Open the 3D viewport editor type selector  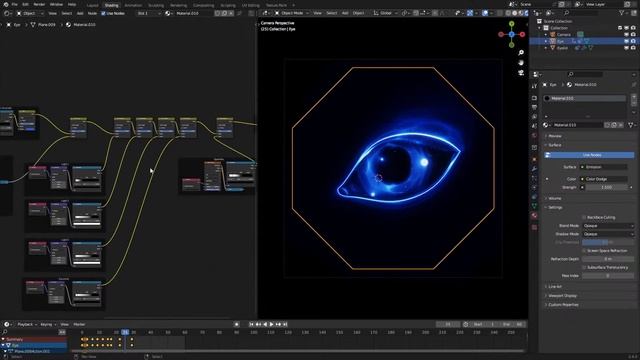tap(266, 13)
